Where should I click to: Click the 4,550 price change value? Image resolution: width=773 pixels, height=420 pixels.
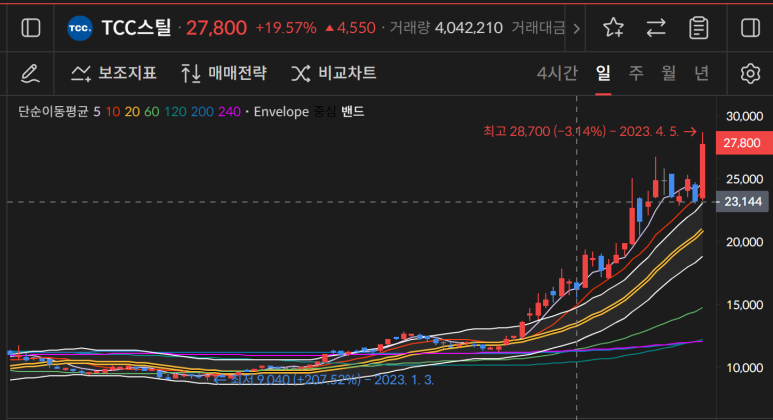pos(351,28)
